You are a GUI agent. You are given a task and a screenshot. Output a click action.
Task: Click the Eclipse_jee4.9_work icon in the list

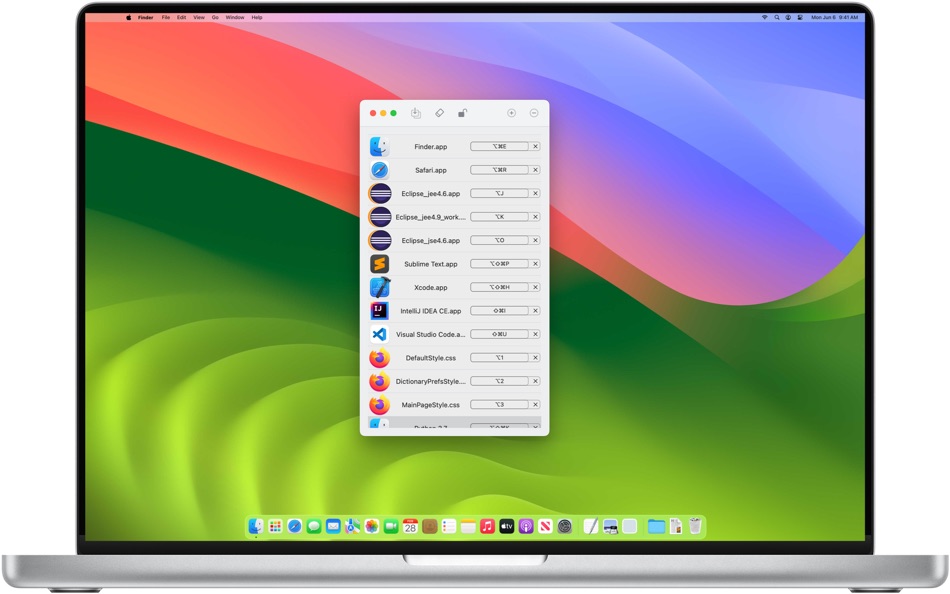click(380, 217)
